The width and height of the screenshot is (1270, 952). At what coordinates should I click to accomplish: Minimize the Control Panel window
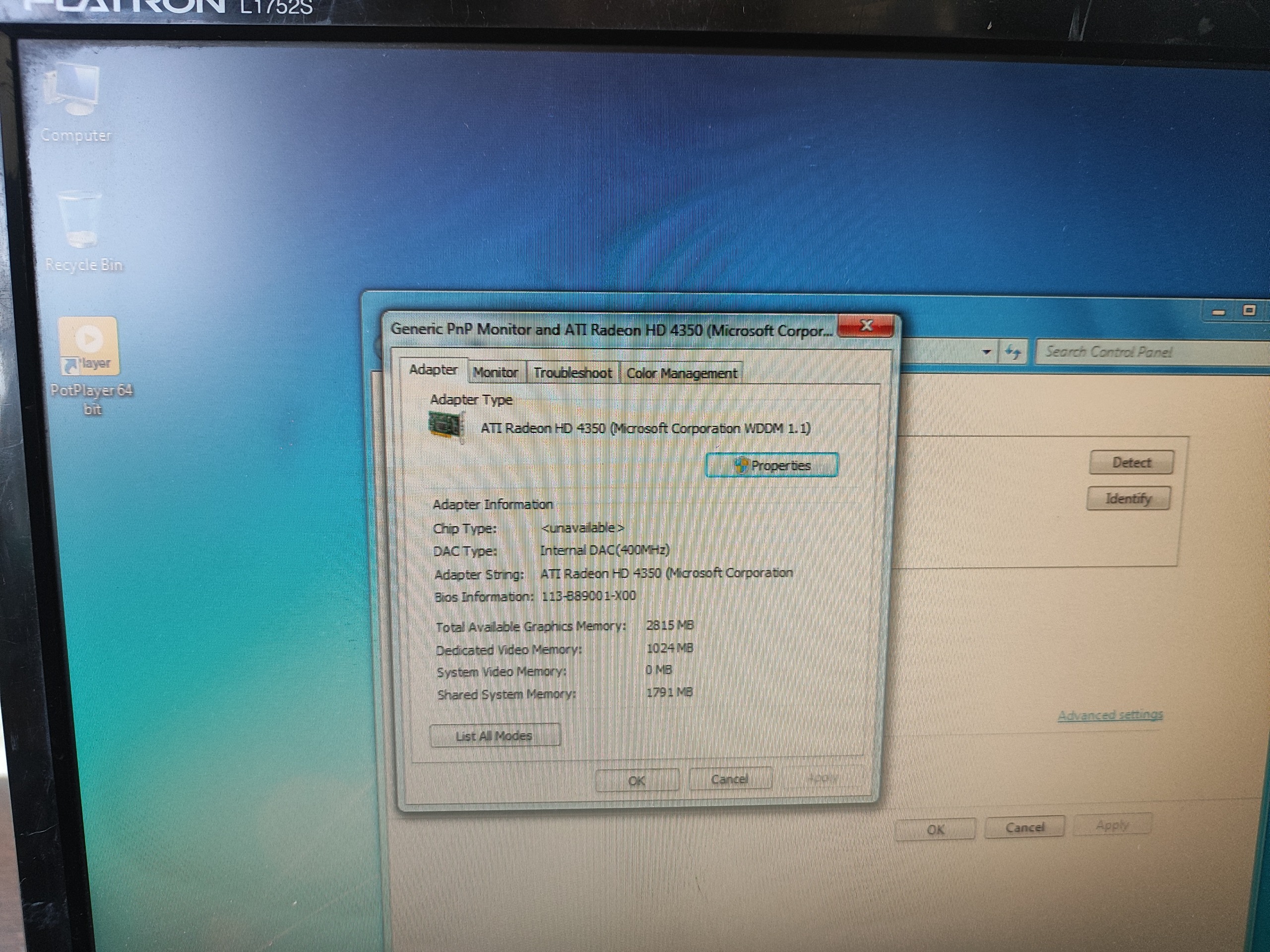pos(1218,311)
